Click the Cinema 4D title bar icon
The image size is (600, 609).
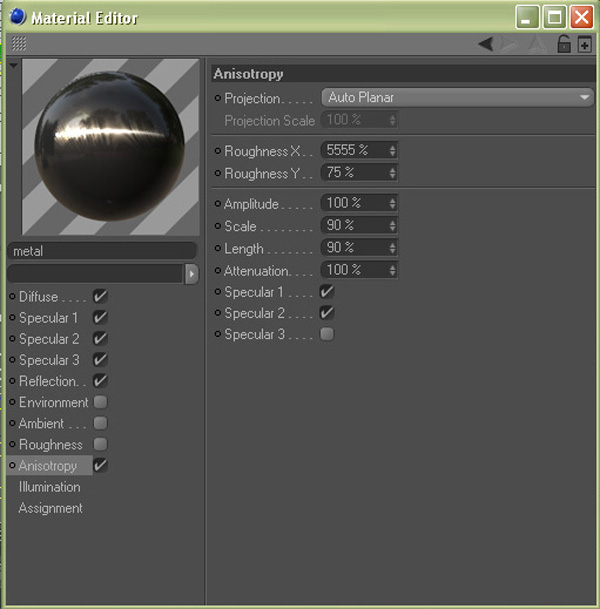click(16, 17)
